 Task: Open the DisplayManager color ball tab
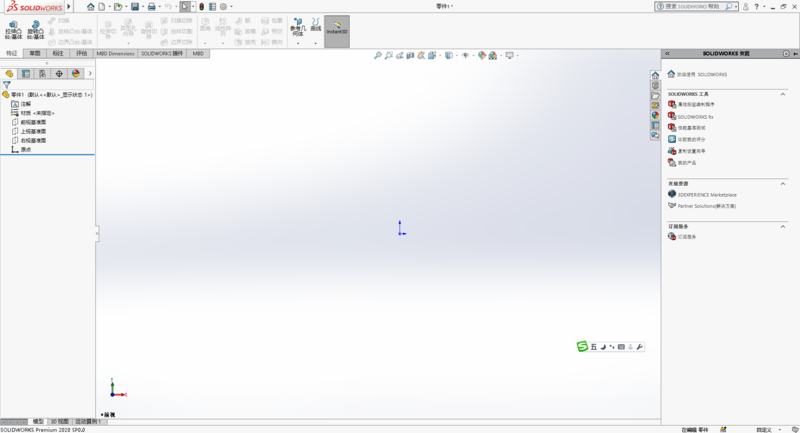point(75,73)
